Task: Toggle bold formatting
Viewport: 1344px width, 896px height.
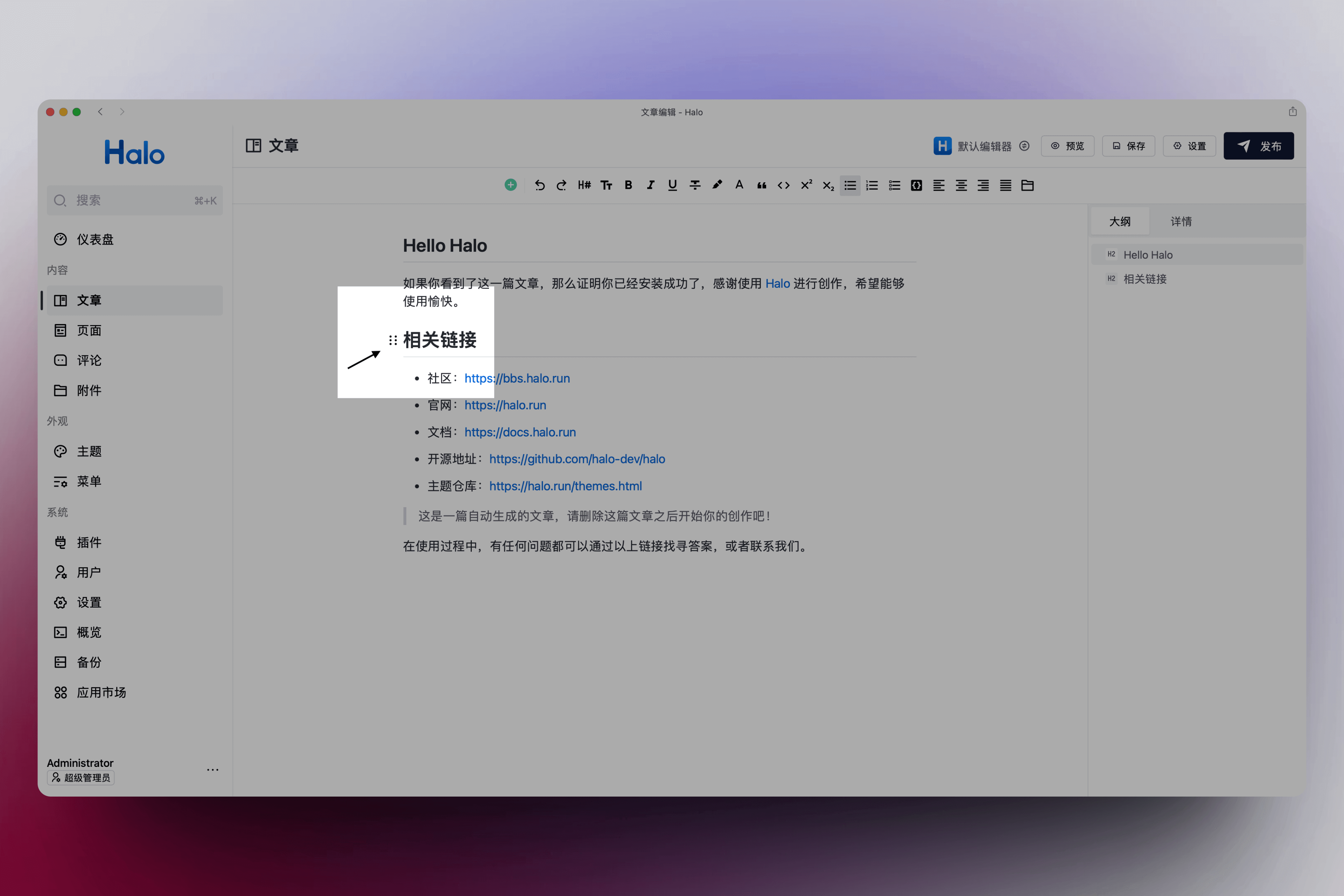Action: [628, 185]
